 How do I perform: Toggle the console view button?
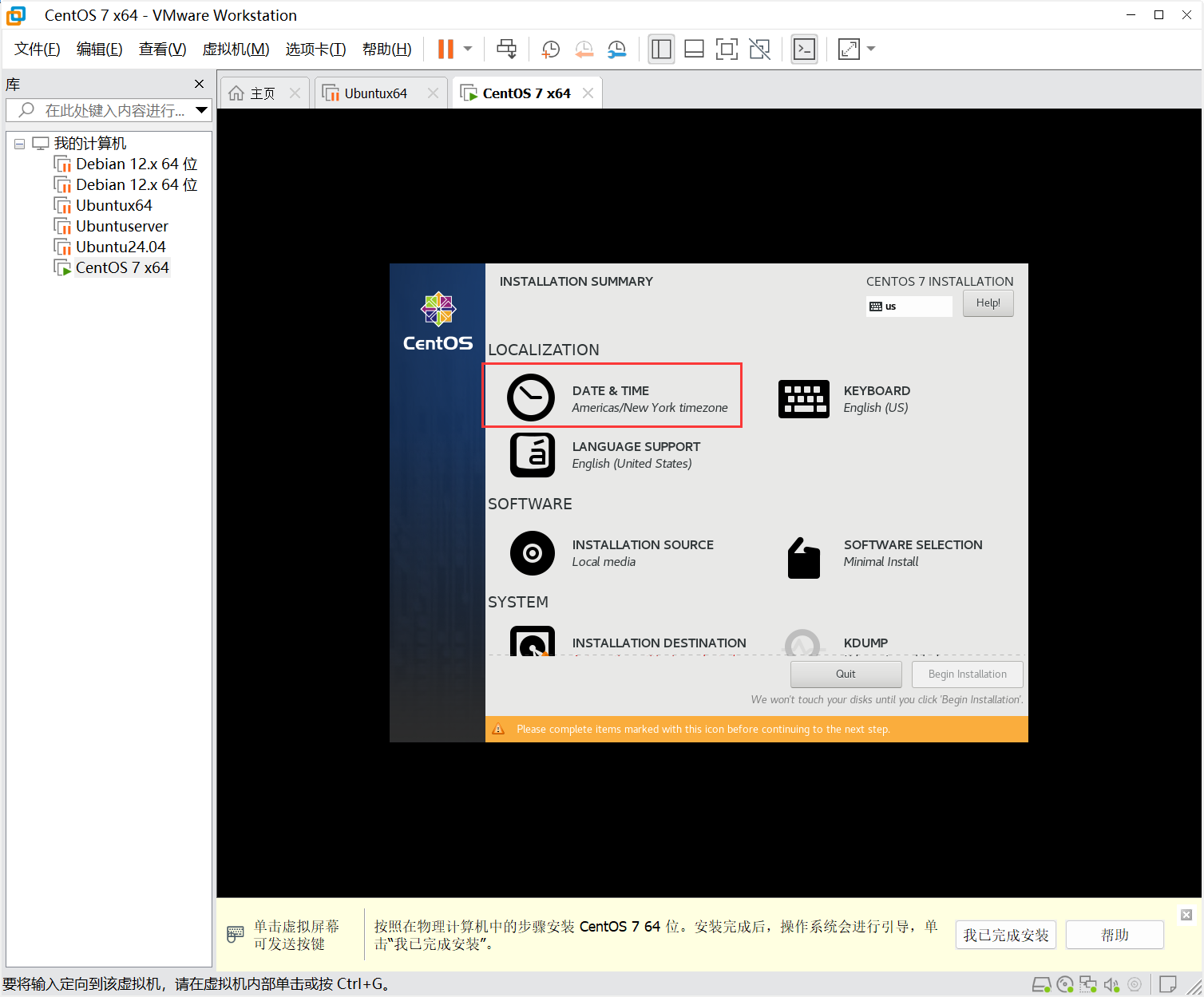pyautogui.click(x=804, y=49)
